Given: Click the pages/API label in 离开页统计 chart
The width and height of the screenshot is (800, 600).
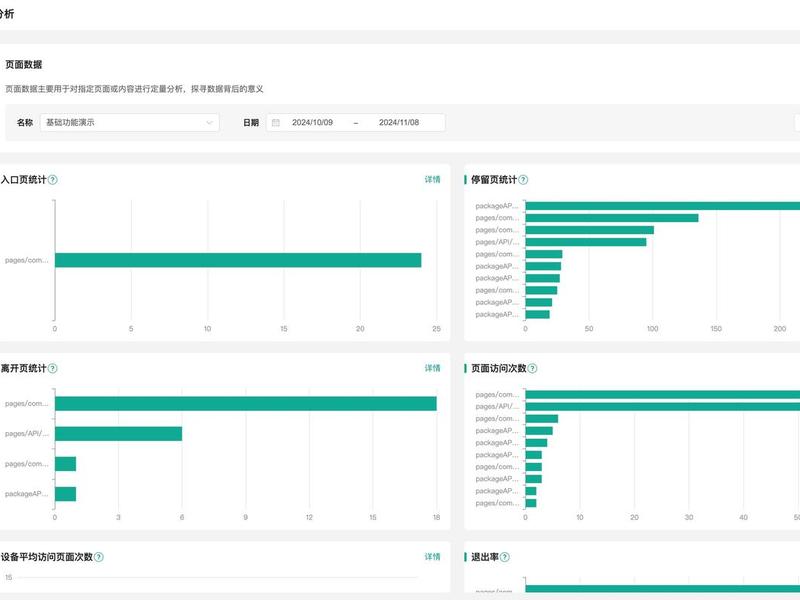Looking at the screenshot, I should (x=27, y=434).
